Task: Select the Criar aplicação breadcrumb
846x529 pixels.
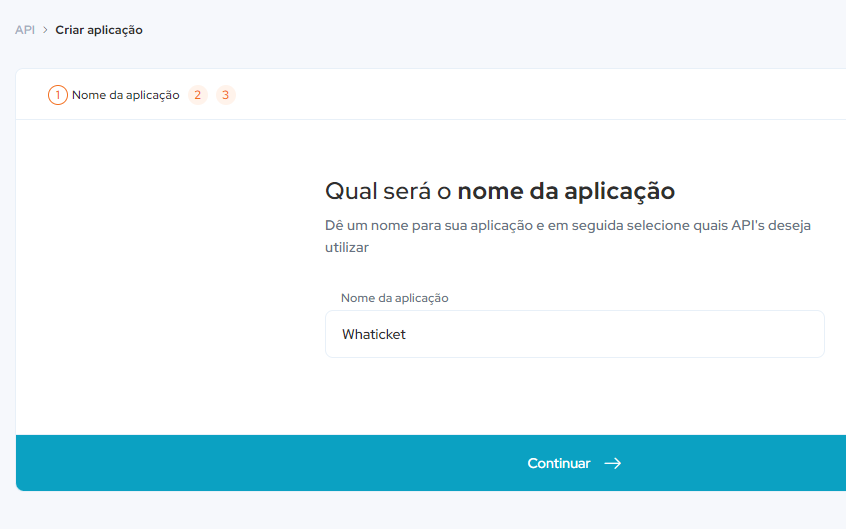Action: coord(99,30)
